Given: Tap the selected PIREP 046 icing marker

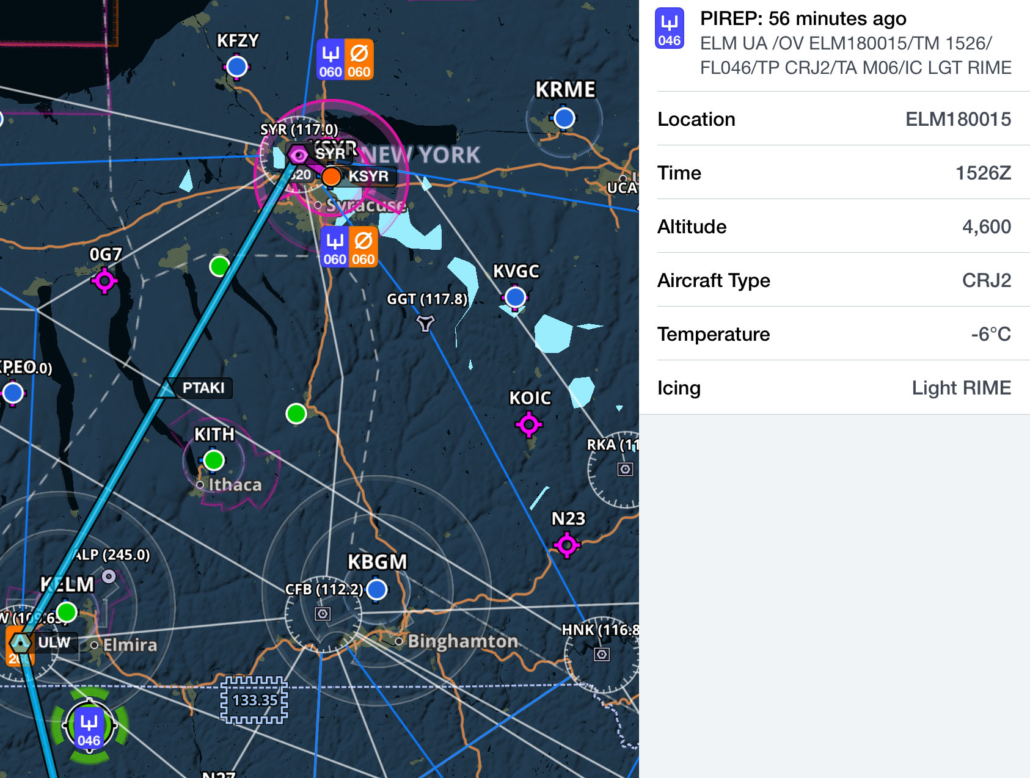Looking at the screenshot, I should tap(89, 728).
